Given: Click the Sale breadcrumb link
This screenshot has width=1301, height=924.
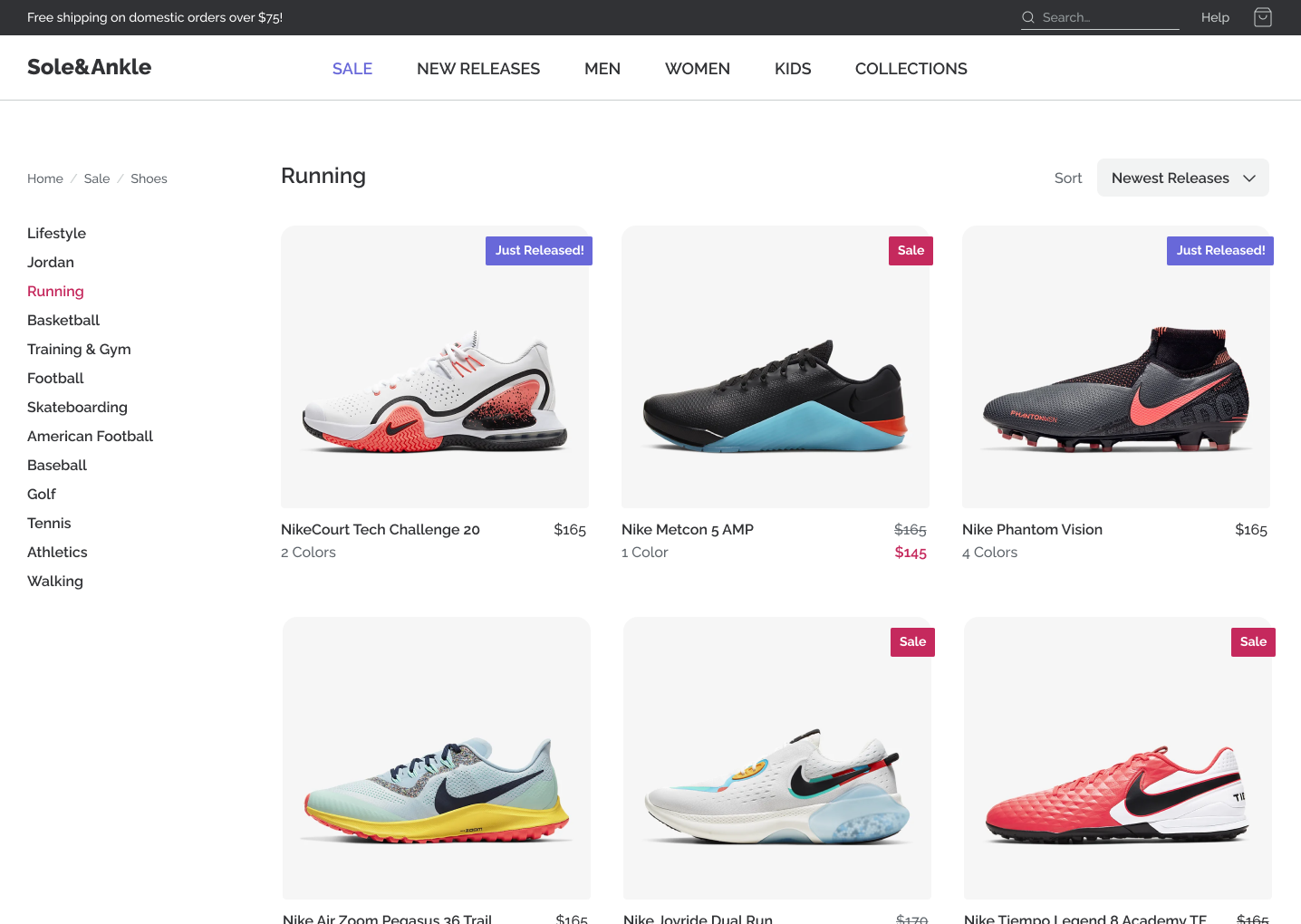Looking at the screenshot, I should pos(97,178).
